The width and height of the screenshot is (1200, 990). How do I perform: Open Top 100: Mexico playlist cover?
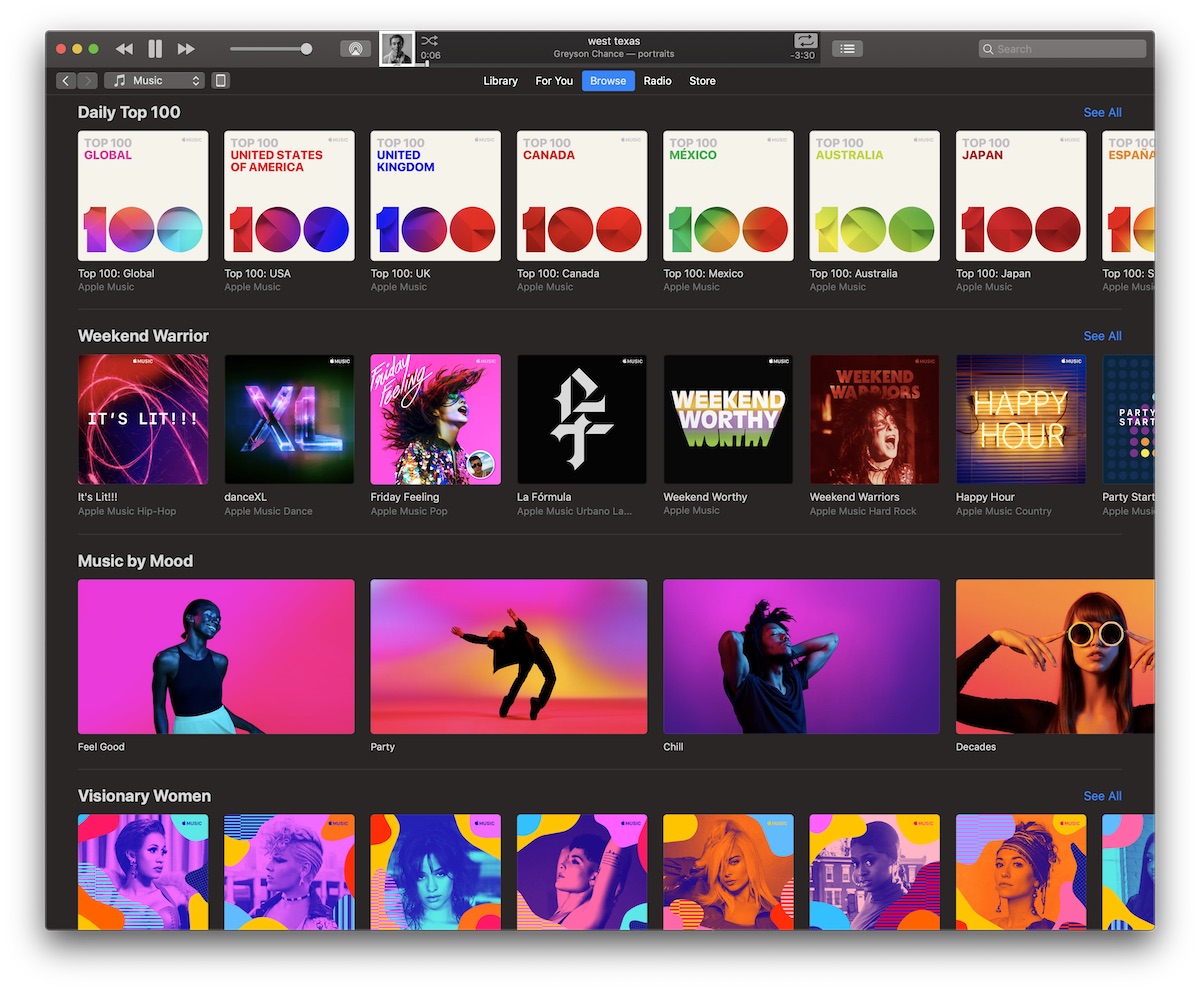[x=728, y=195]
